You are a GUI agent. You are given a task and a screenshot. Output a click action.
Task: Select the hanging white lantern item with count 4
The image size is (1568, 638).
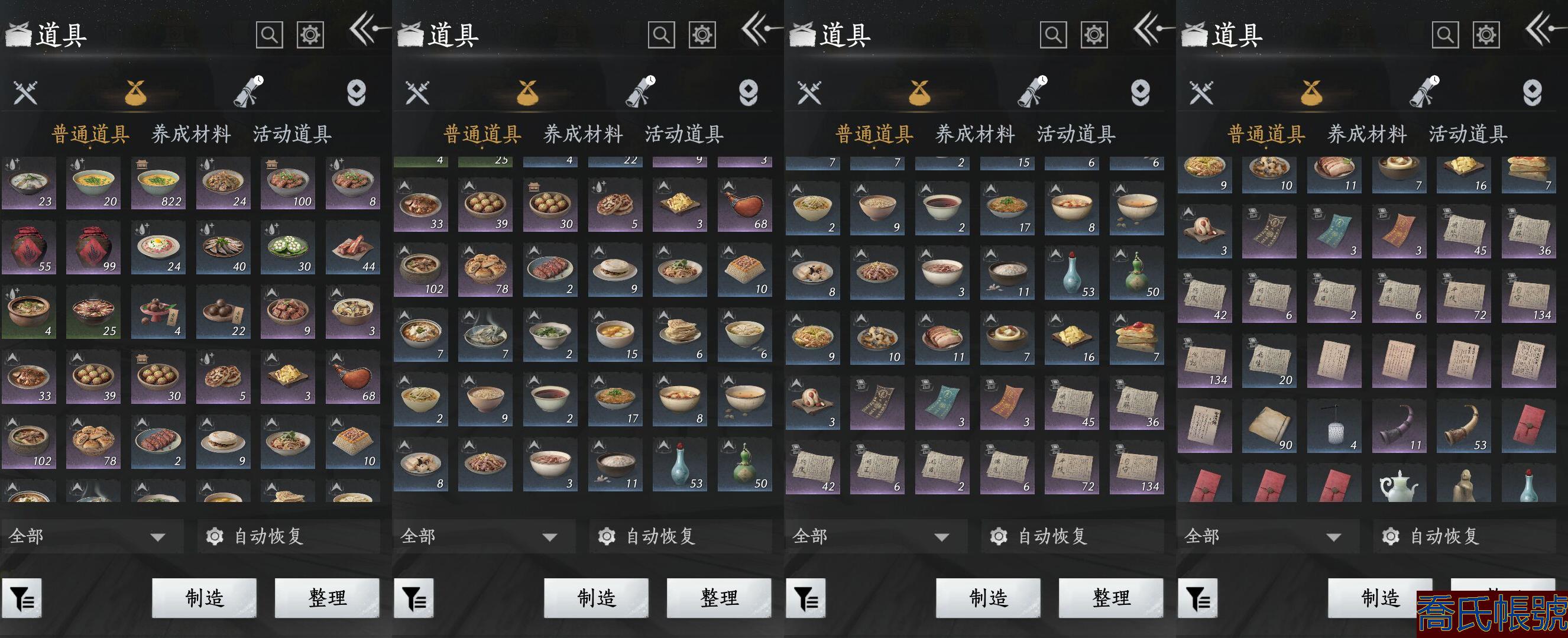pos(1334,427)
